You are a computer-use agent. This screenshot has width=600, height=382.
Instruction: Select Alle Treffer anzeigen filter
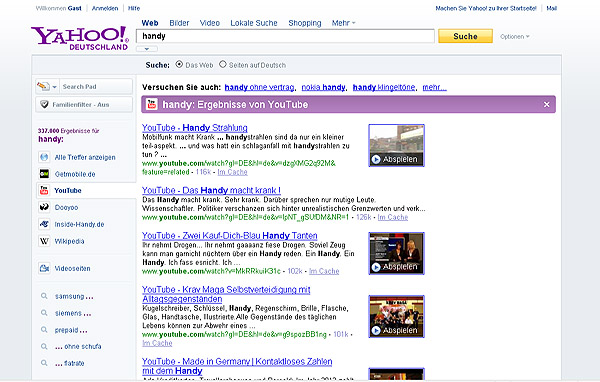click(85, 157)
